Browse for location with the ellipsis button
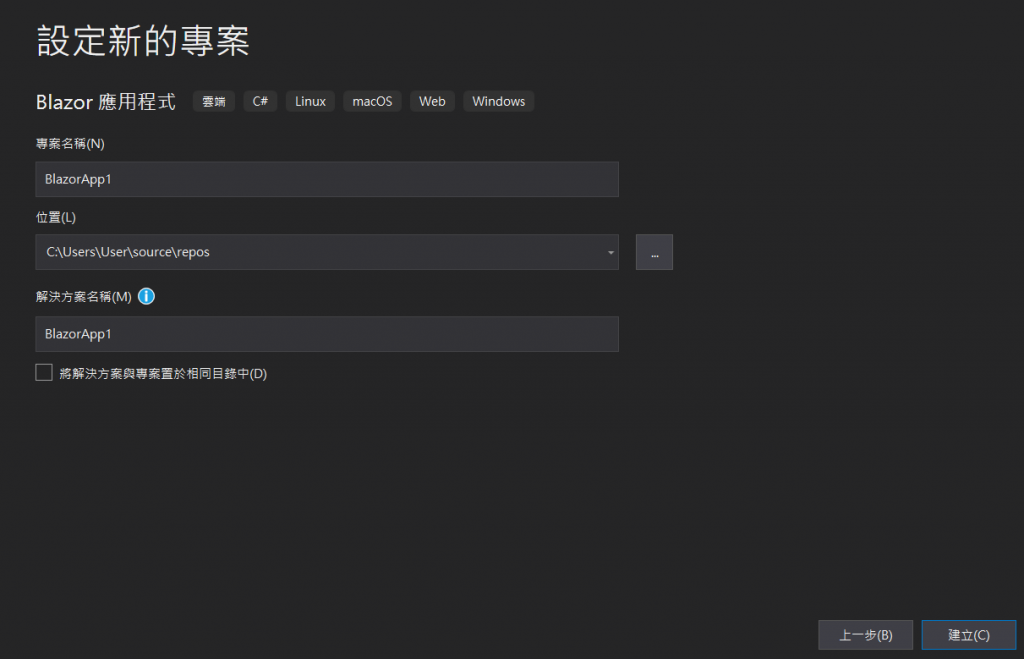Image resolution: width=1024 pixels, height=659 pixels. coord(654,252)
